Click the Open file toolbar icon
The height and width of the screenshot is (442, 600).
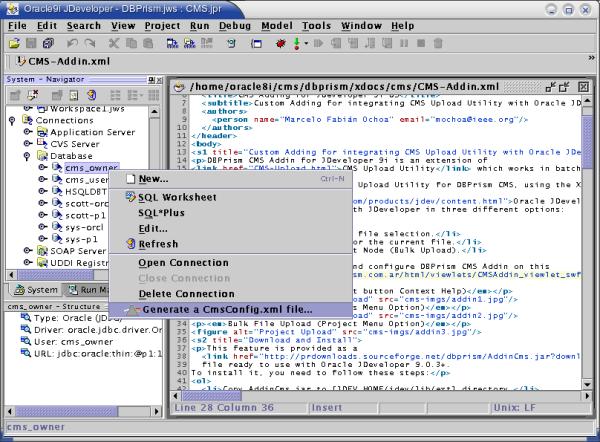pyautogui.click(x=14, y=43)
